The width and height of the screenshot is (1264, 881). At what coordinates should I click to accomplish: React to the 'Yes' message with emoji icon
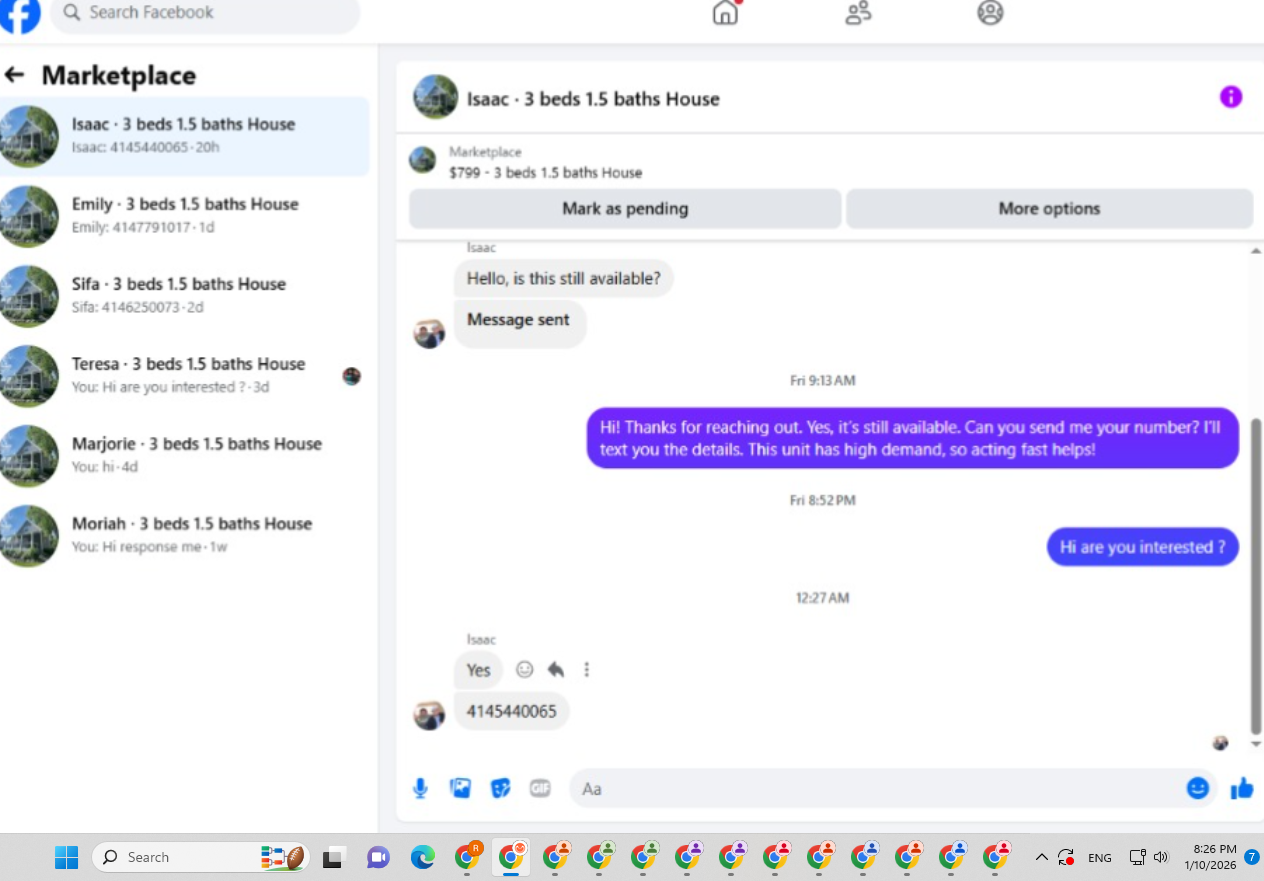pos(524,670)
